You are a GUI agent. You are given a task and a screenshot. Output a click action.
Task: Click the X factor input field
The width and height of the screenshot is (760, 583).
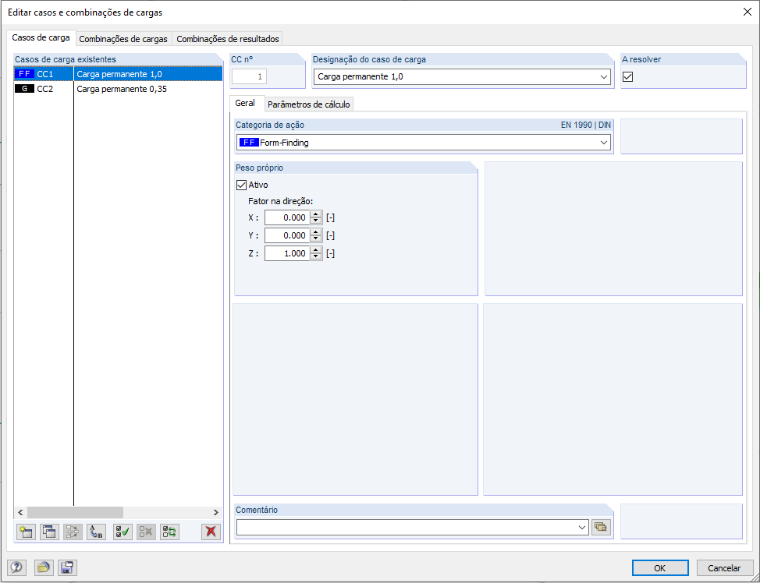point(287,218)
